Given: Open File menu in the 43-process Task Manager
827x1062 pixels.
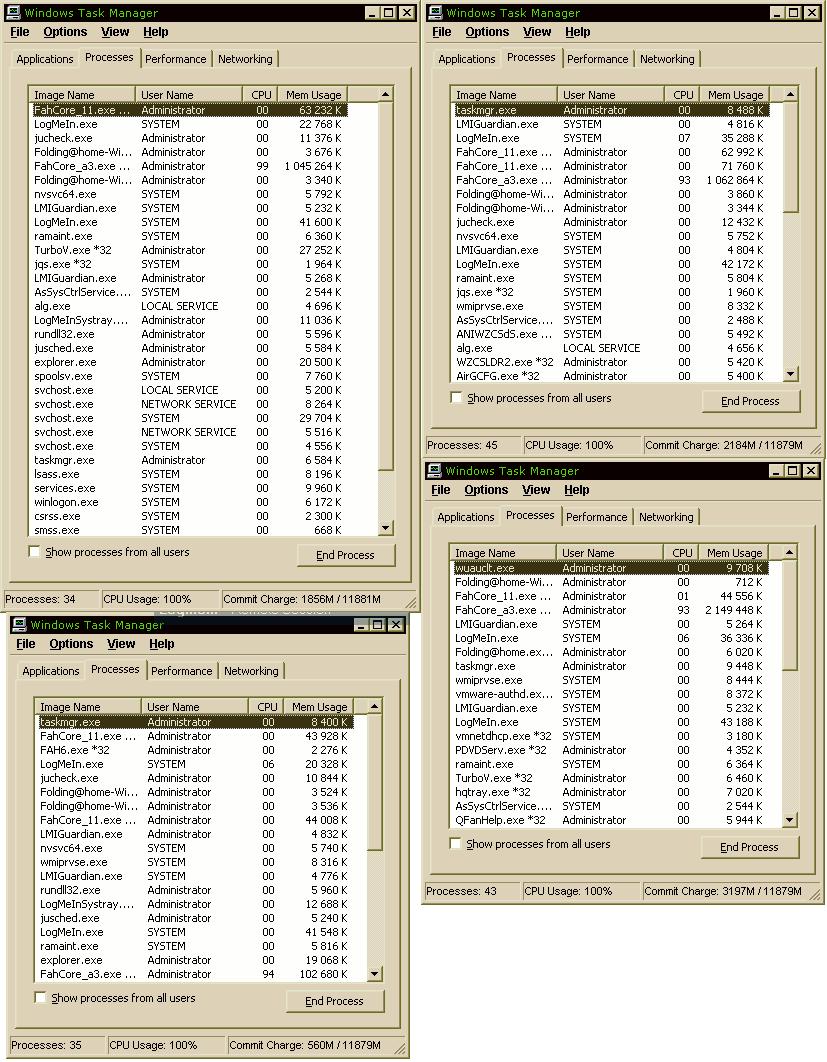Looking at the screenshot, I should pyautogui.click(x=441, y=490).
